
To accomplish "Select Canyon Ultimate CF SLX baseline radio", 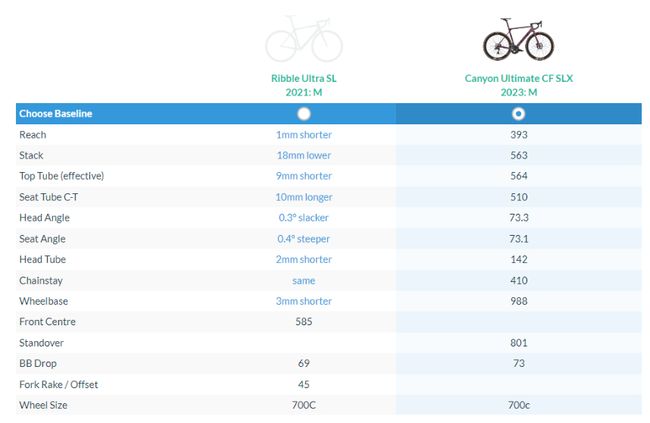I will [x=519, y=114].
